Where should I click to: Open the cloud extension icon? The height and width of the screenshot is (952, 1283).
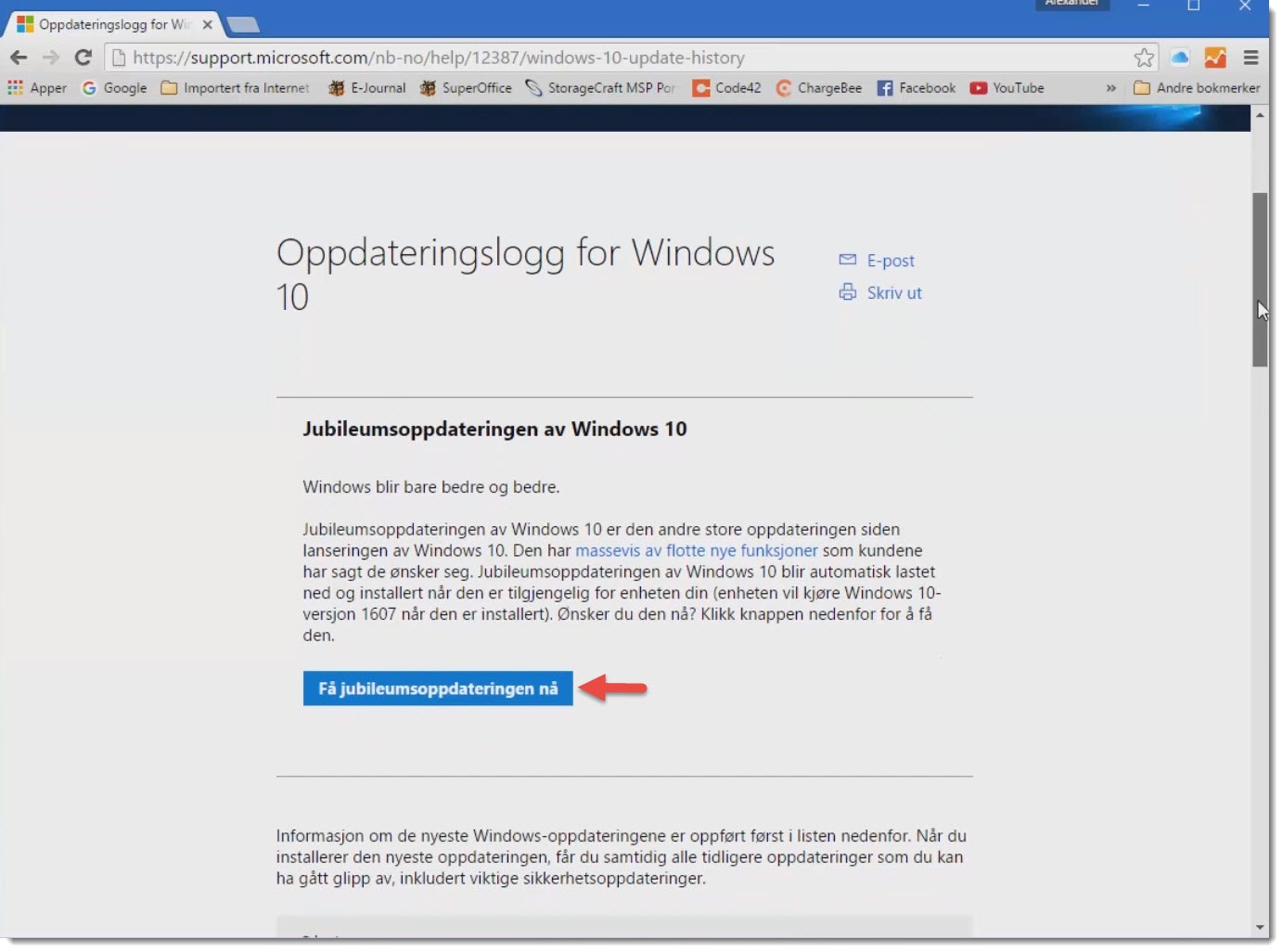pos(1179,58)
